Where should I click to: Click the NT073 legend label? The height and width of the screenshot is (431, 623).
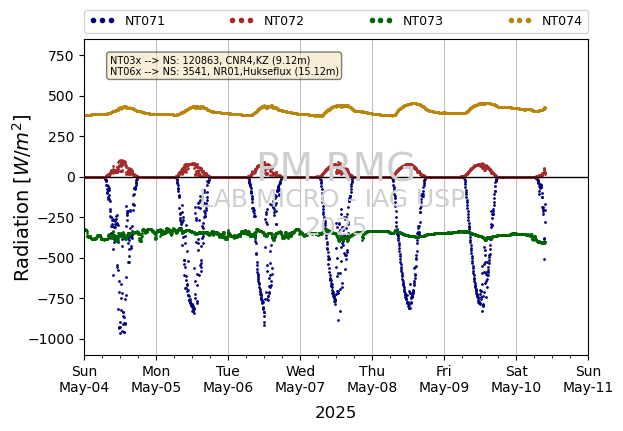(x=423, y=21)
